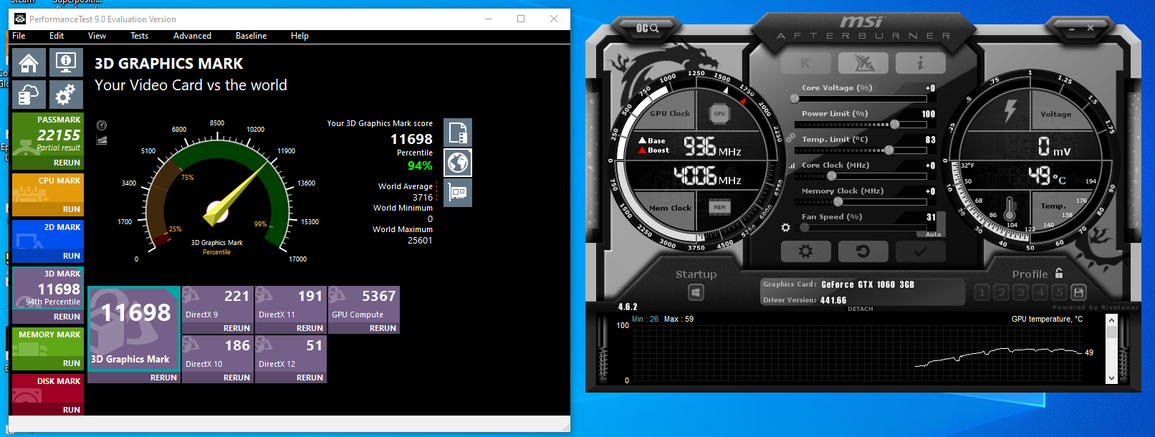Select Afterburner profile slot 1

[982, 293]
